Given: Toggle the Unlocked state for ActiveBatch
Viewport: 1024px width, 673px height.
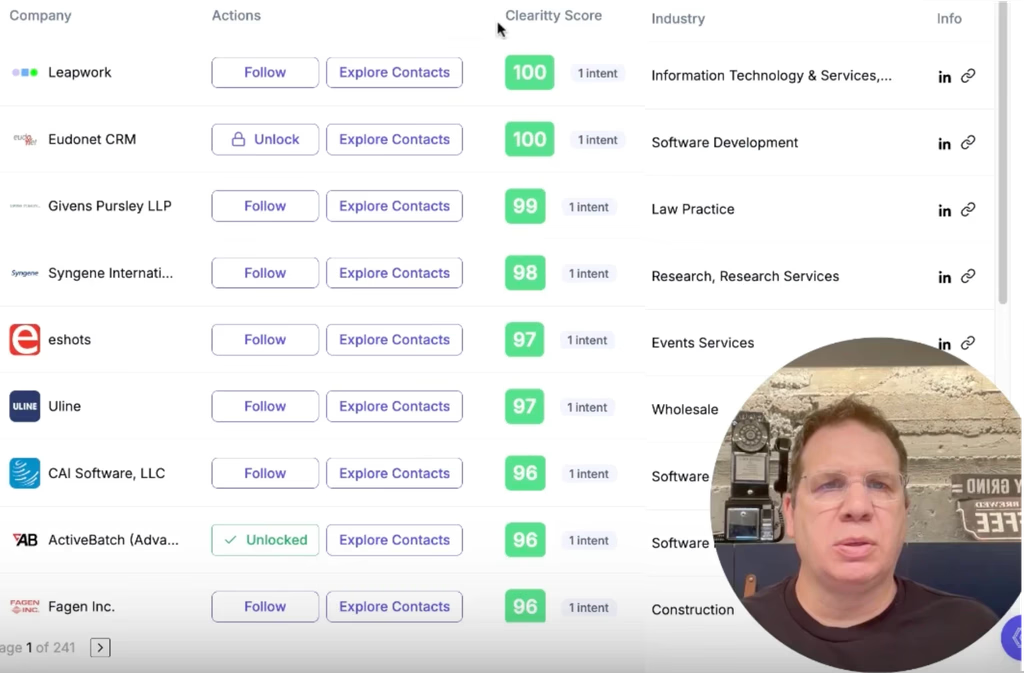Looking at the screenshot, I should click(x=265, y=540).
